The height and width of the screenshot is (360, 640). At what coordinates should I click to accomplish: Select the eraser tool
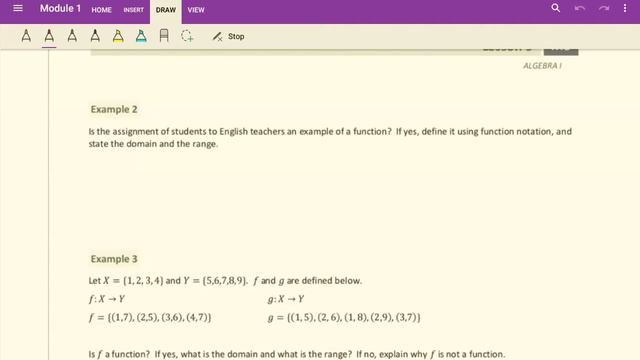click(164, 36)
